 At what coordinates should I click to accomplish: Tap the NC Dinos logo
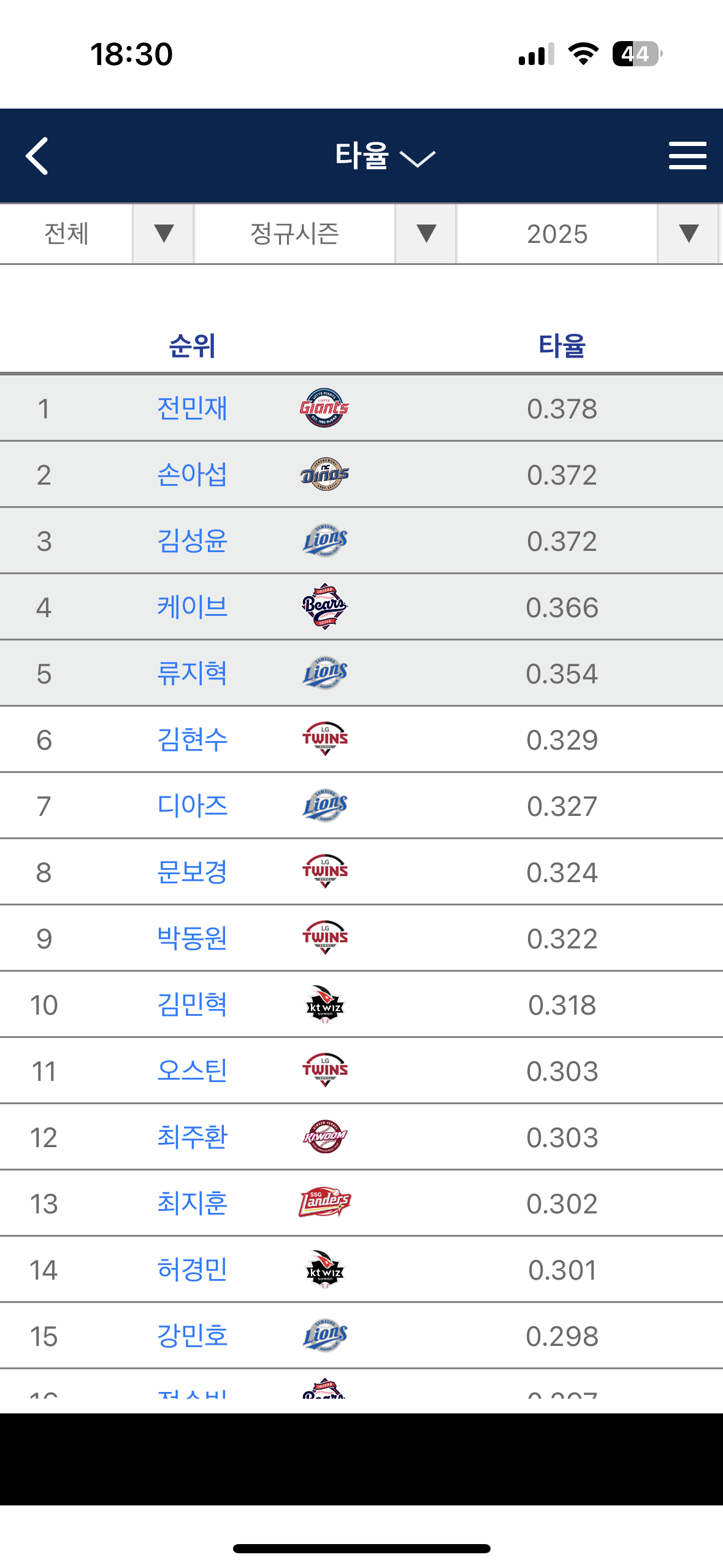point(324,474)
